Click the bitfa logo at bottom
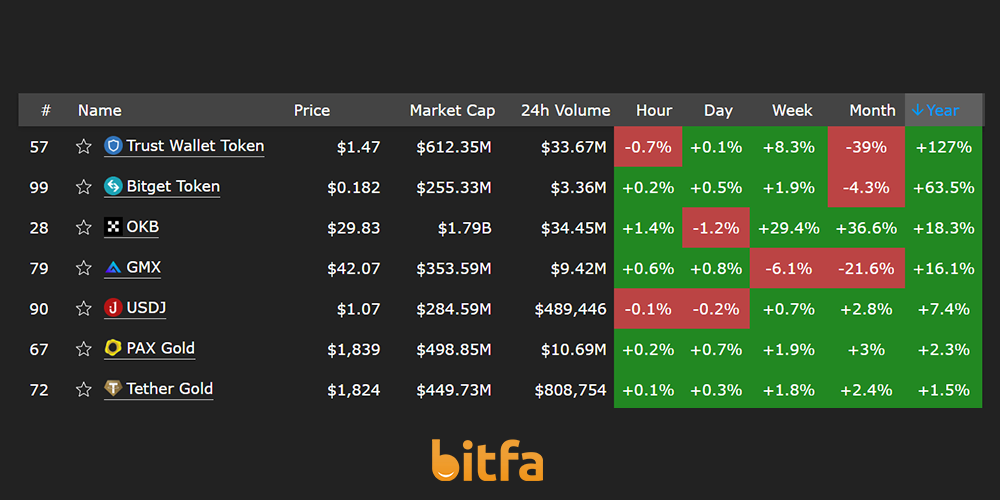Viewport: 1000px width, 500px height. coord(487,460)
